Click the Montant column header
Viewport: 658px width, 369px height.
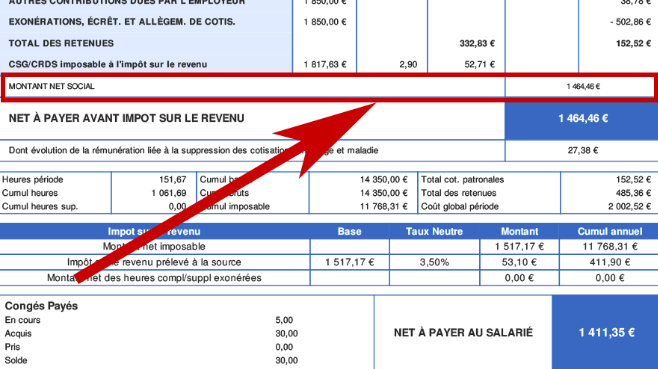[x=519, y=231]
